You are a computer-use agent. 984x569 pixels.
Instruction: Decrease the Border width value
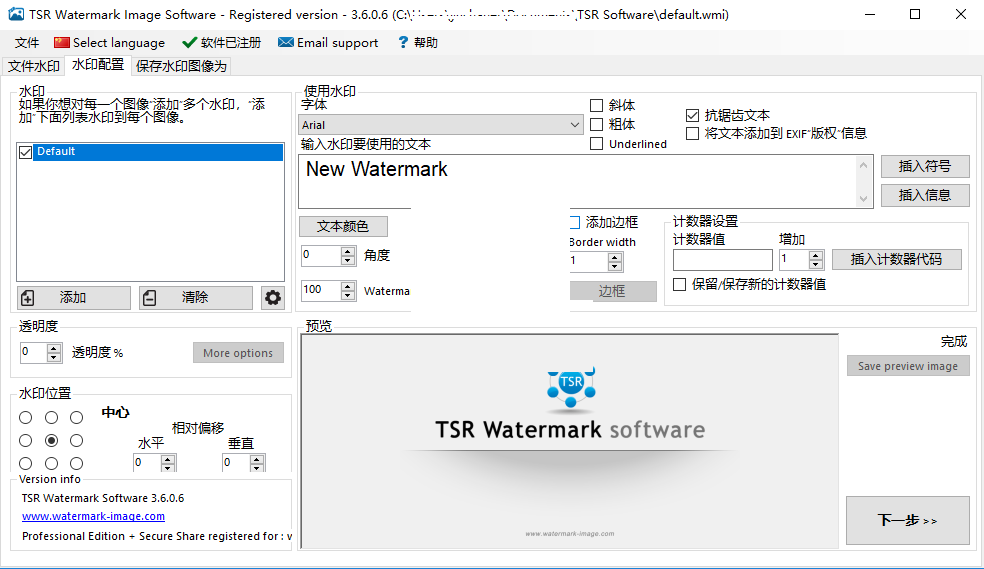point(615,266)
